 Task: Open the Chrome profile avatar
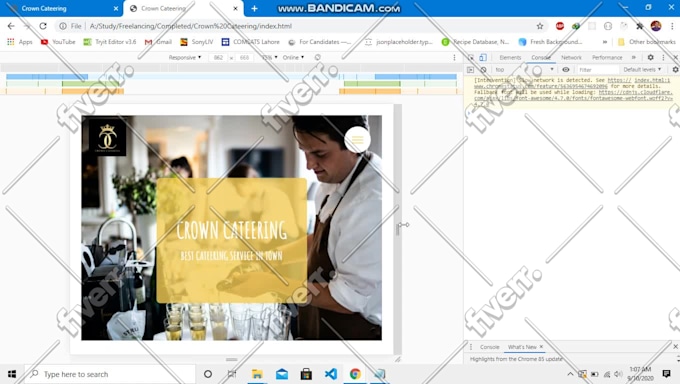(x=656, y=26)
